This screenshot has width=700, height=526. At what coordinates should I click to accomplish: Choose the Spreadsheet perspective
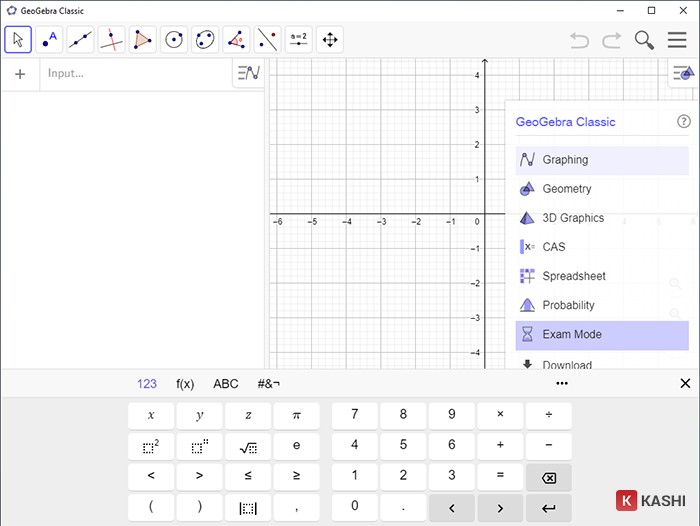[602, 276]
